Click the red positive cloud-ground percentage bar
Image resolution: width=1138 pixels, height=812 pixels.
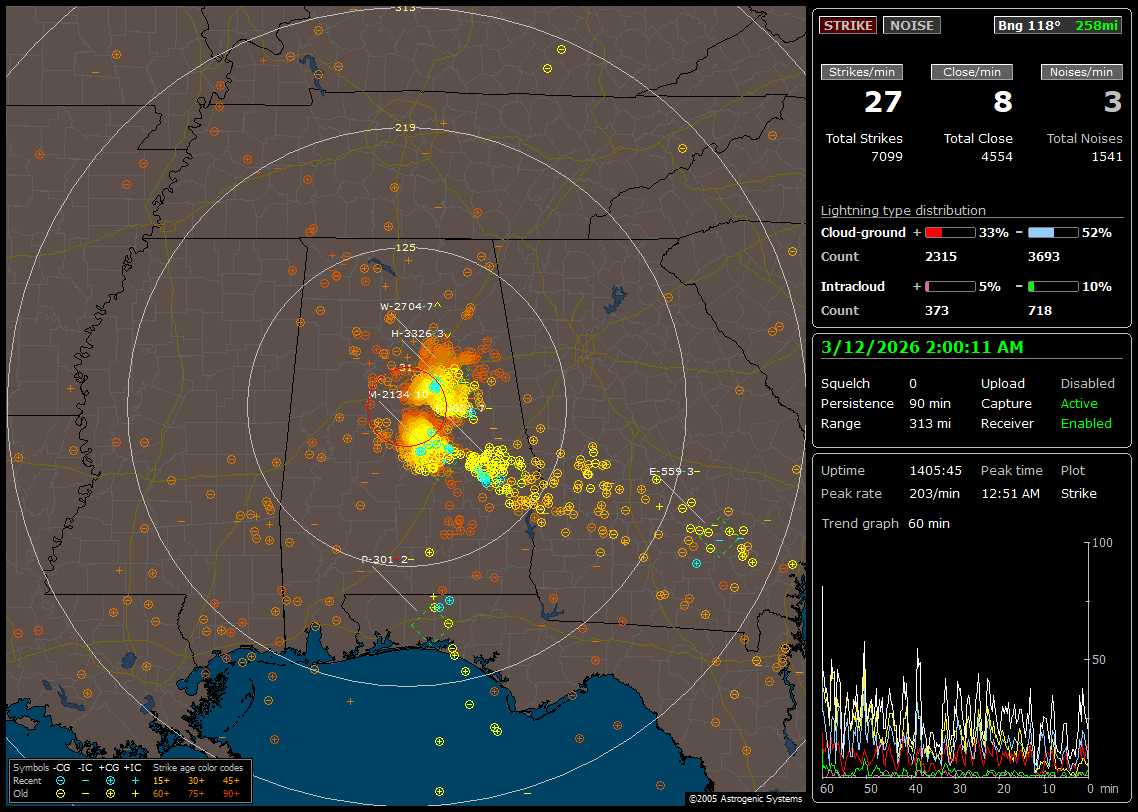949,232
